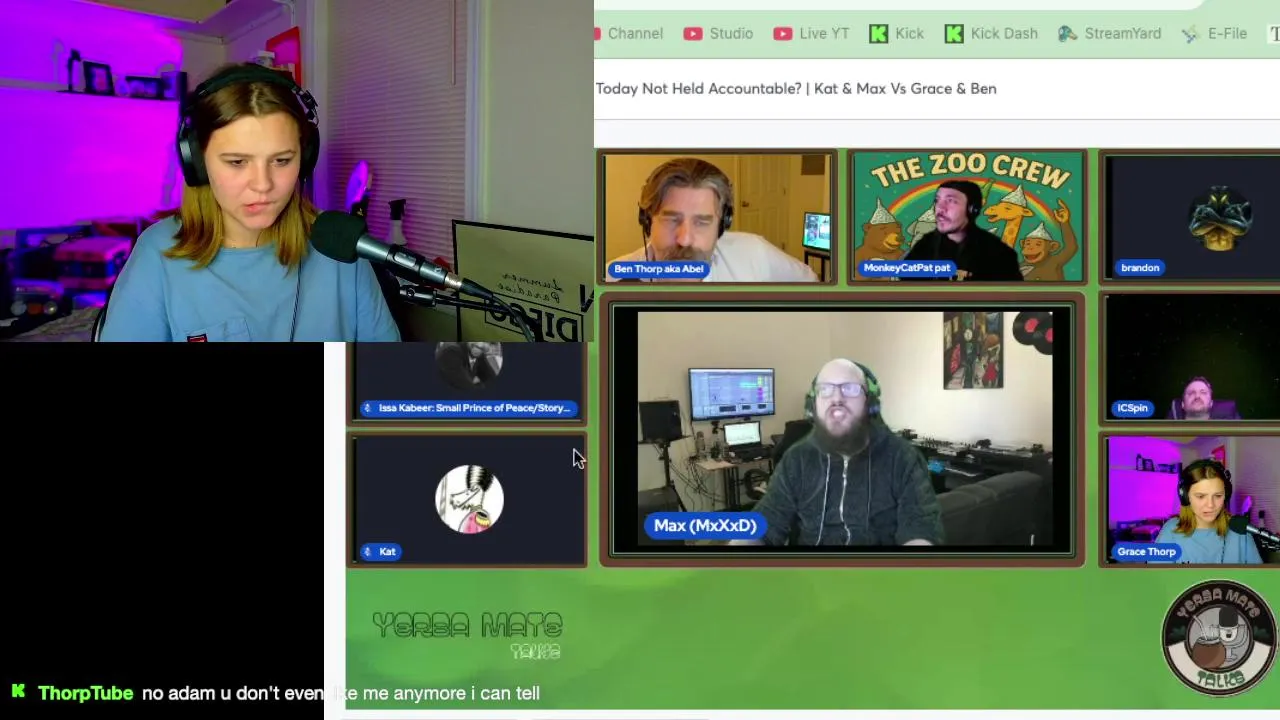Screen dimensions: 1280x720
Task: Click muted mic icon beside Issa Kabeer
Action: point(368,408)
